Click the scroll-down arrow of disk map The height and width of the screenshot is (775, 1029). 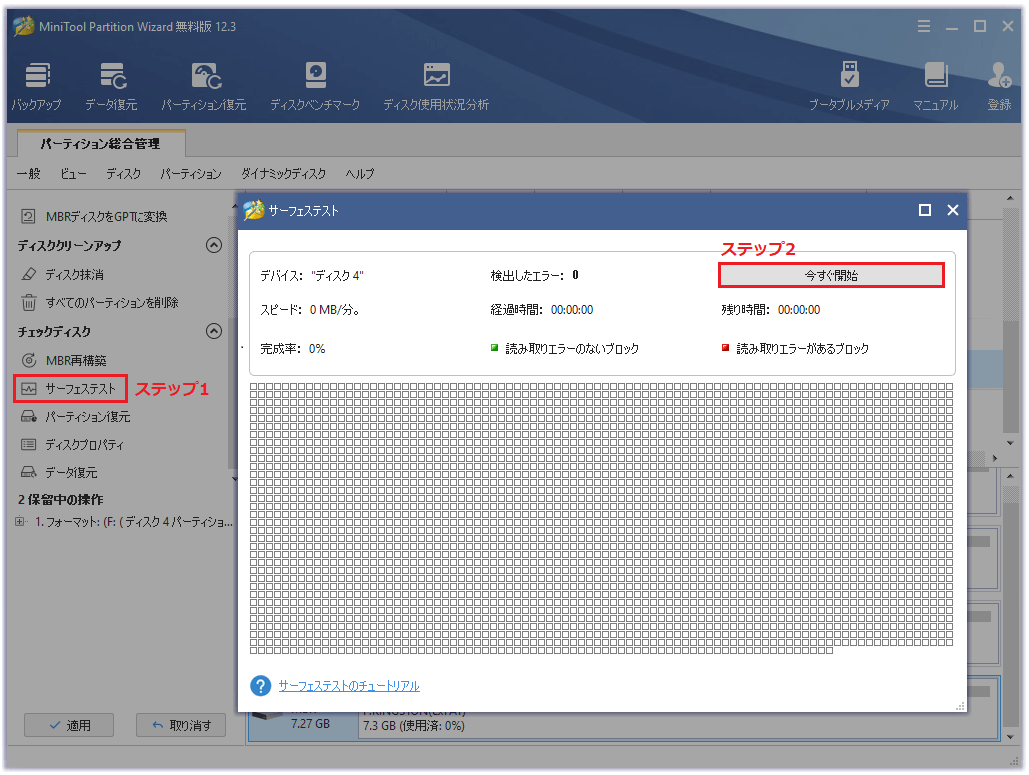tap(1011, 737)
